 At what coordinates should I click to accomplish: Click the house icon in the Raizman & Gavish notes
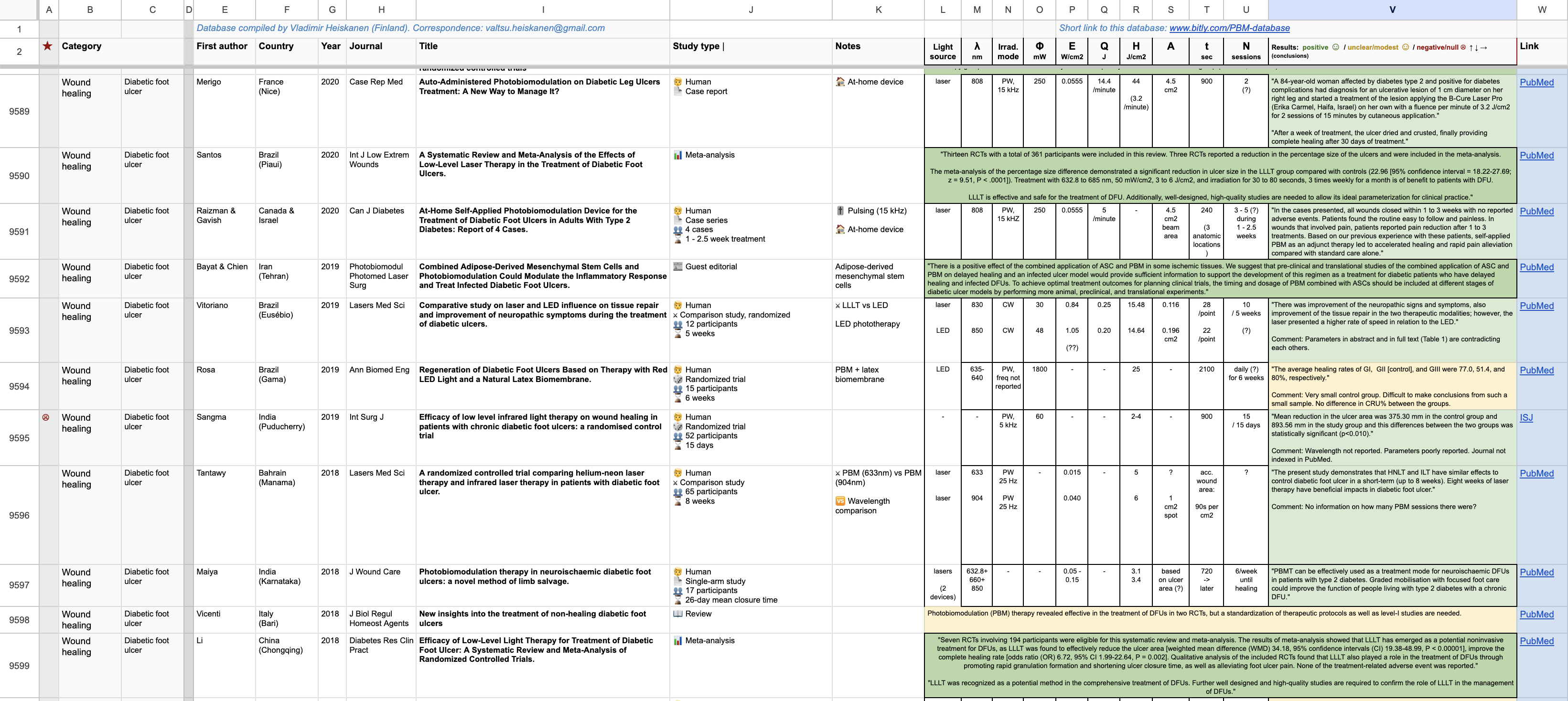coord(840,229)
